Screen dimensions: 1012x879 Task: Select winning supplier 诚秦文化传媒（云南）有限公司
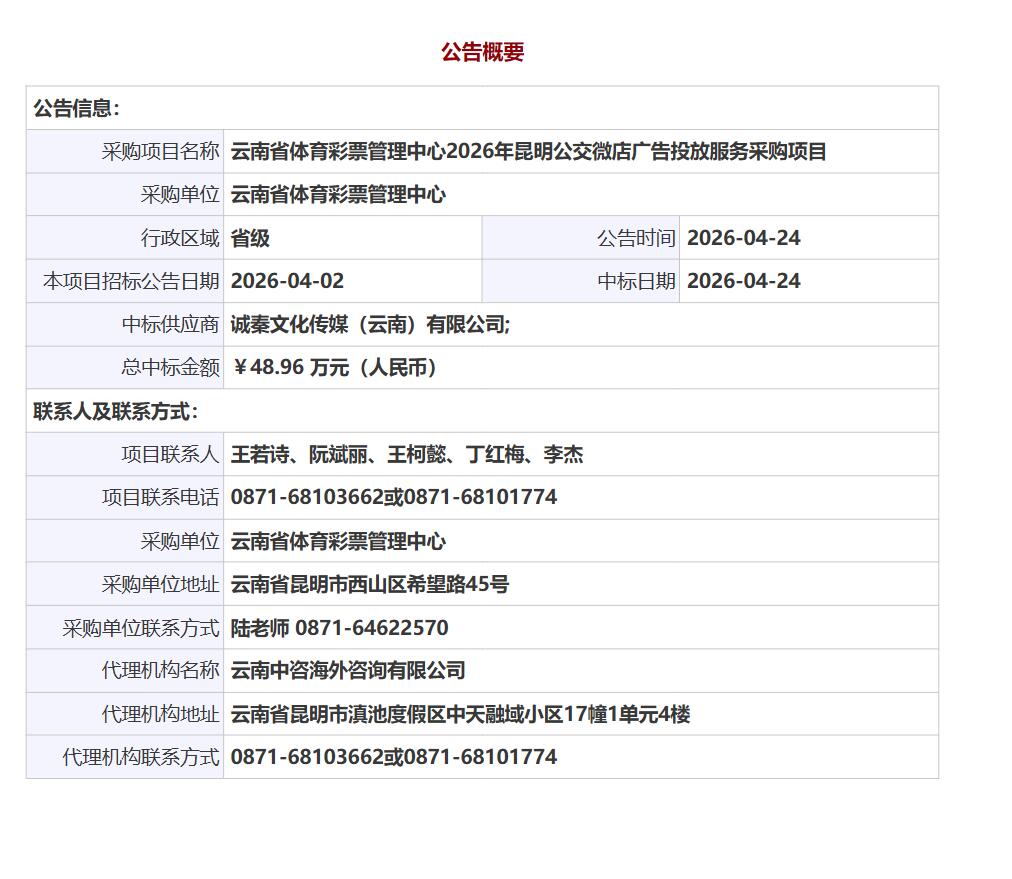[x=370, y=325]
